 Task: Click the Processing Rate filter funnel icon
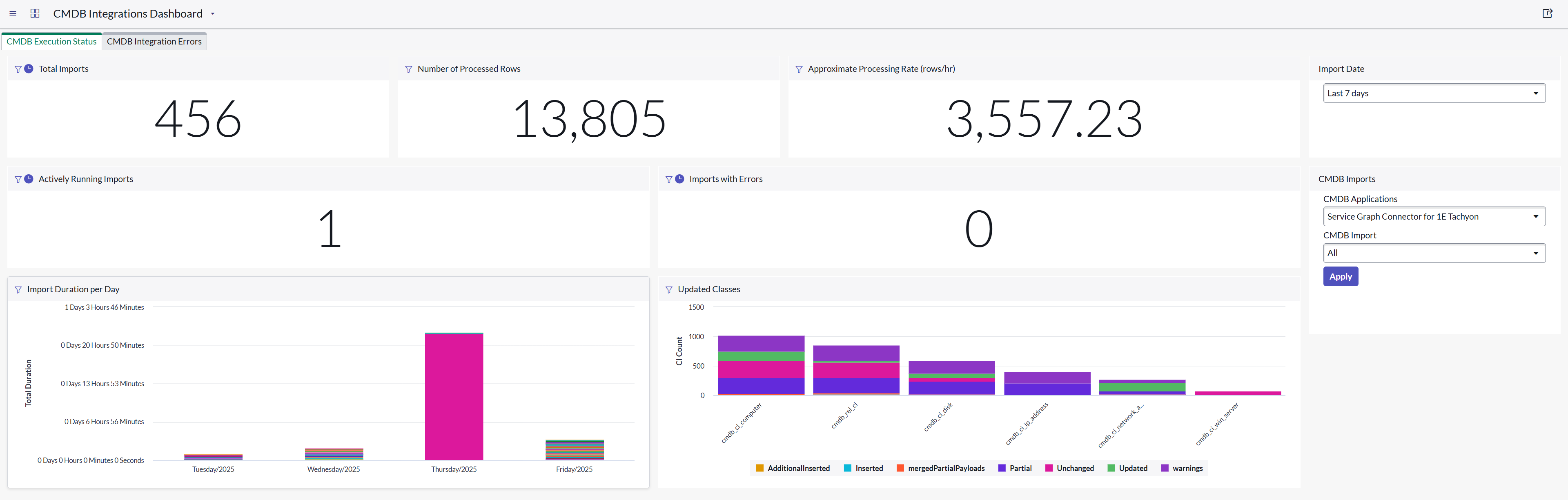799,69
